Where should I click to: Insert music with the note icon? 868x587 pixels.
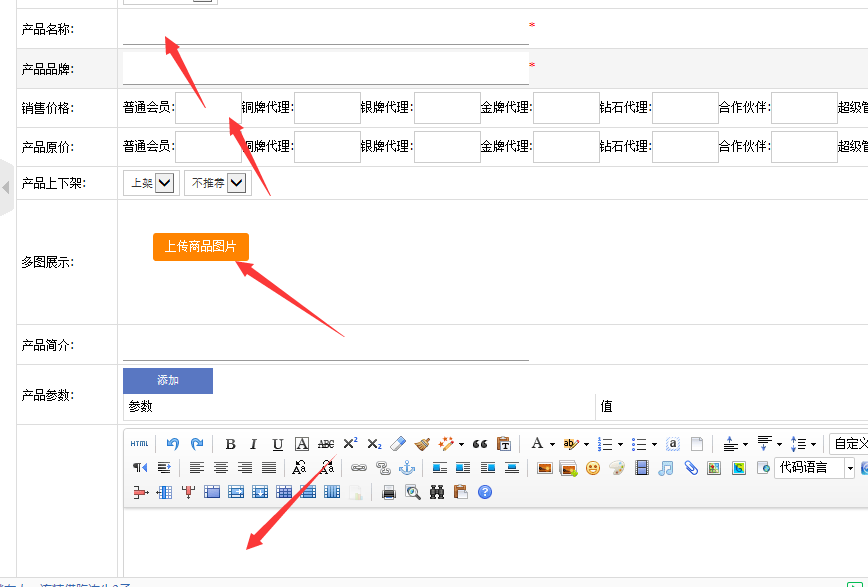(x=666, y=468)
